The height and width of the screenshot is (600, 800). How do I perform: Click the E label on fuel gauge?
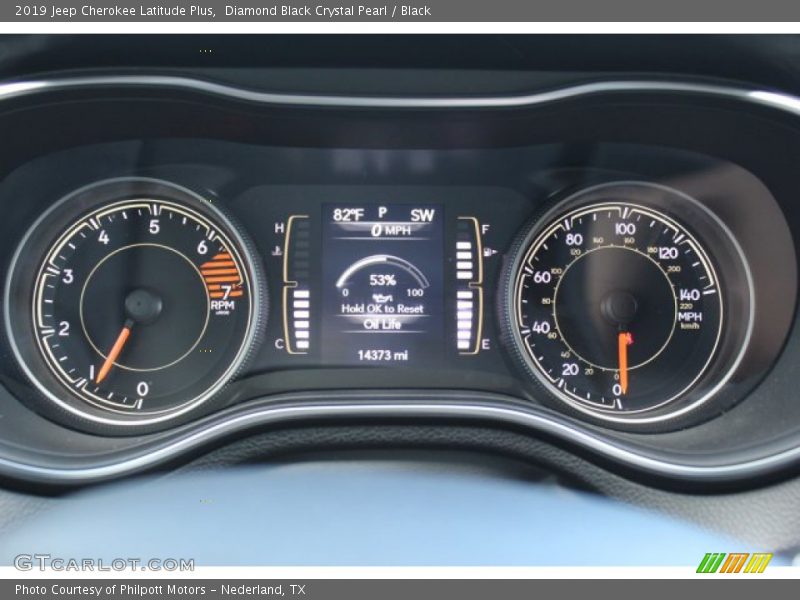(485, 344)
